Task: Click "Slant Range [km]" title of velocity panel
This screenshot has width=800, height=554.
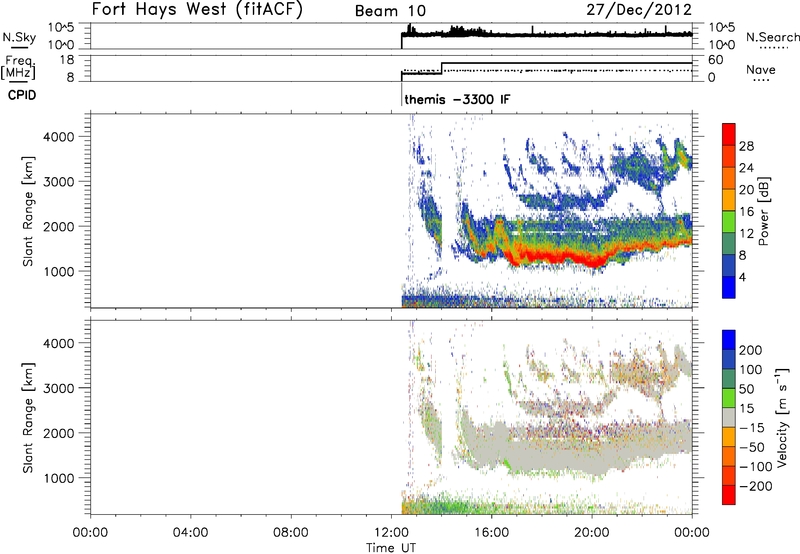Action: tap(28, 418)
